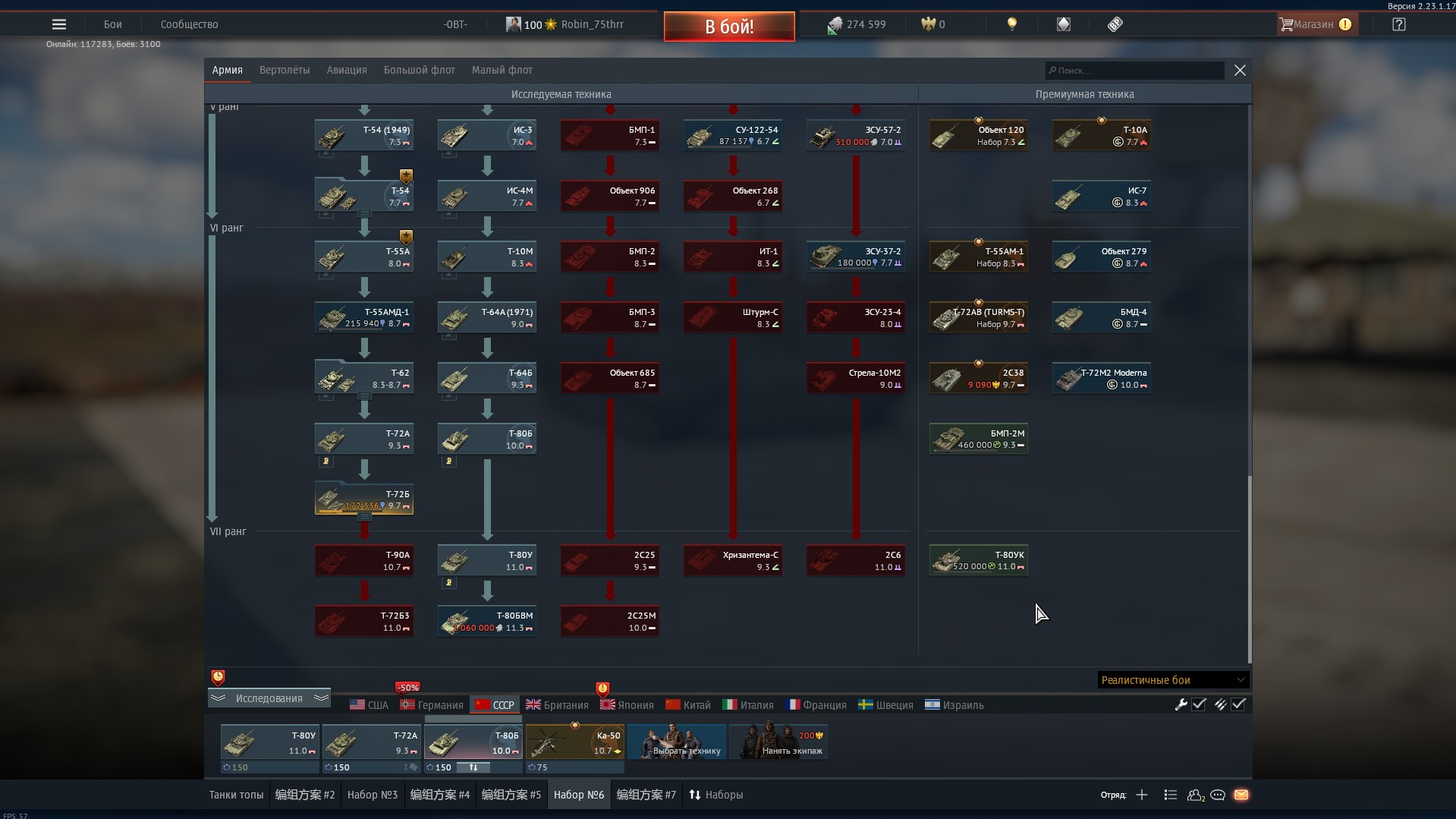The image size is (1456, 819).
Task: Open the Наборы presets list
Action: pos(715,795)
